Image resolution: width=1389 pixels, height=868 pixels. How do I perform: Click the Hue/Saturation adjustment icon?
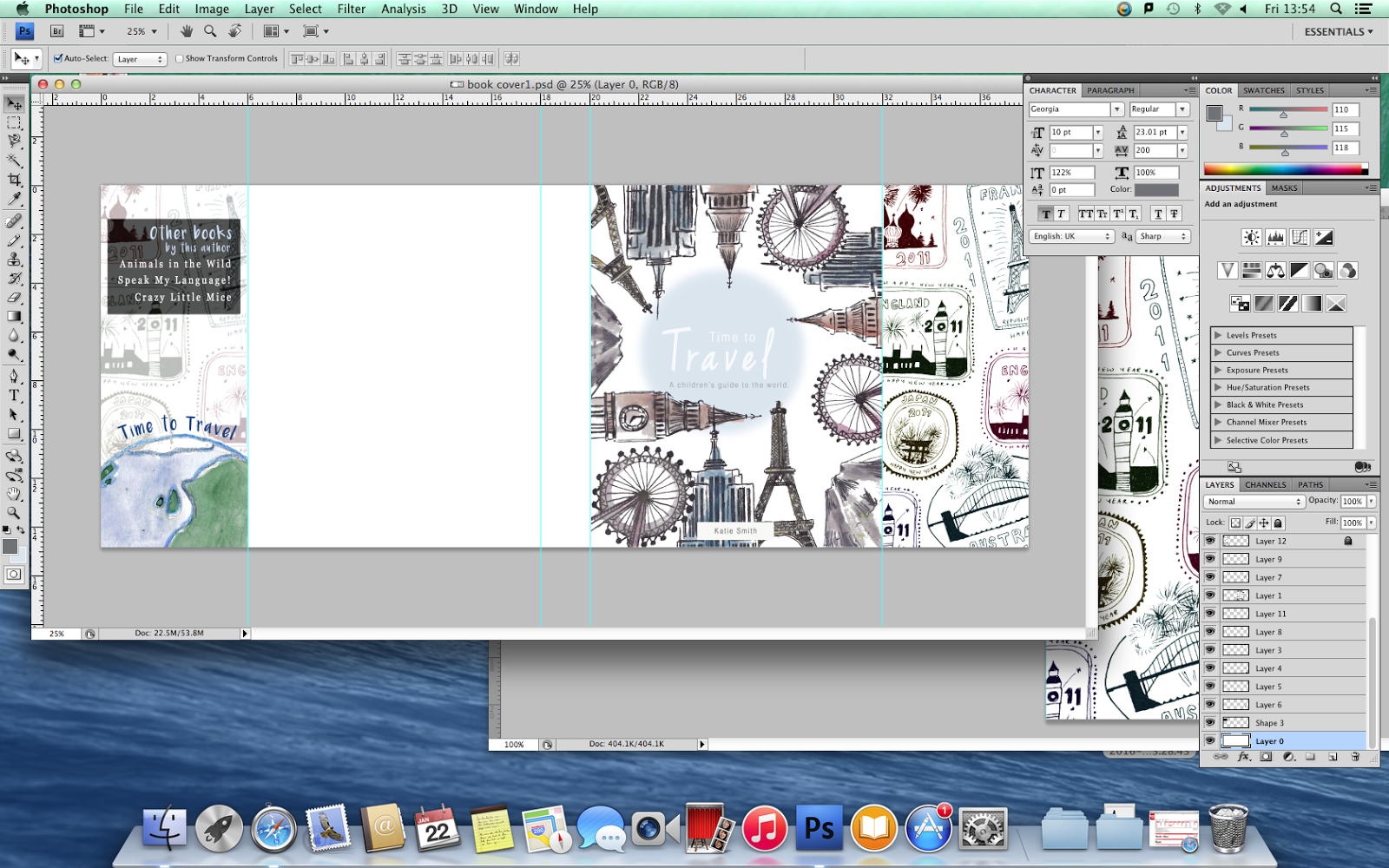[x=1251, y=271]
